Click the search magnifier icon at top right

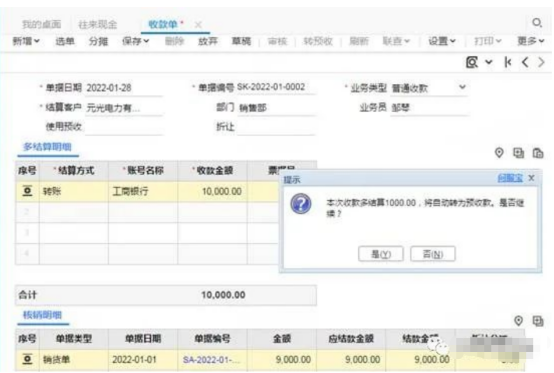pyautogui.click(x=537, y=23)
